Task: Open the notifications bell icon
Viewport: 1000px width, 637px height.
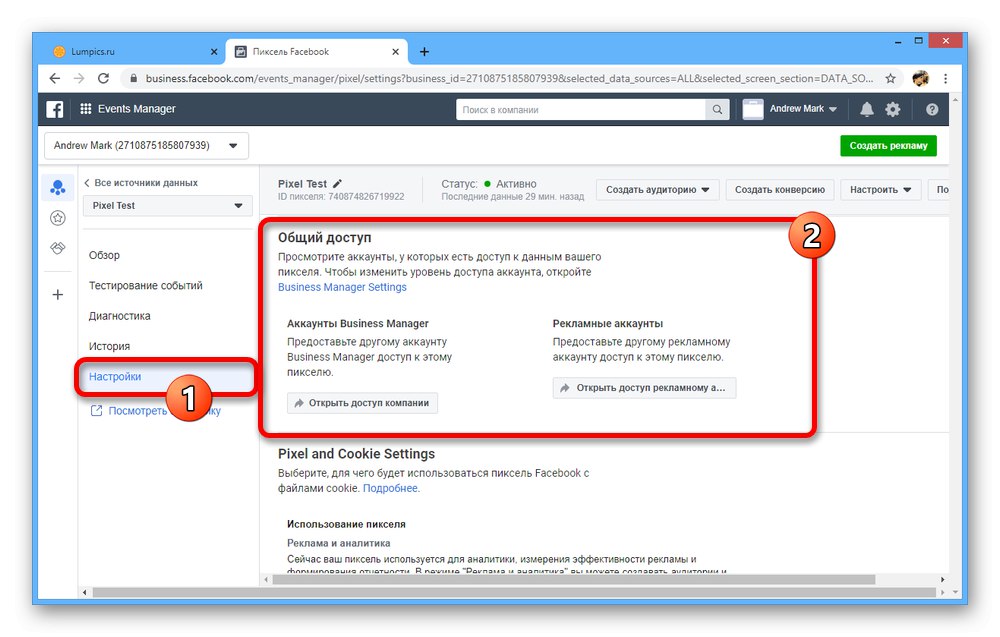Action: (x=866, y=110)
